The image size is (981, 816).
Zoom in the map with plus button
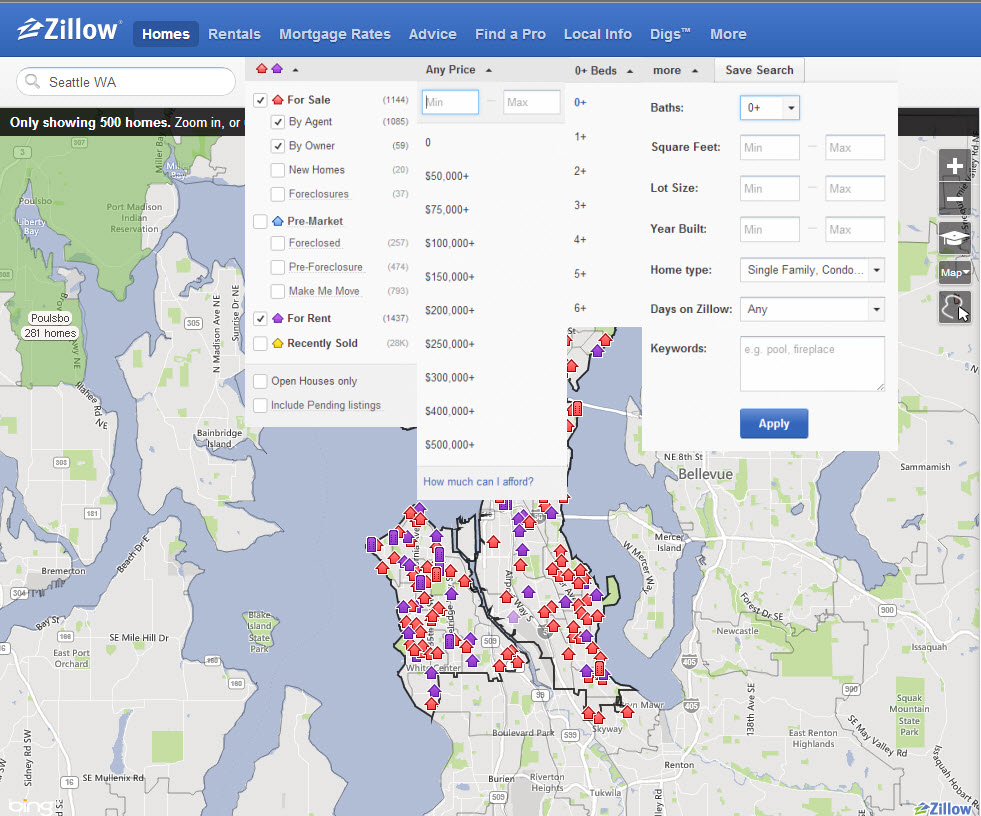(x=954, y=166)
